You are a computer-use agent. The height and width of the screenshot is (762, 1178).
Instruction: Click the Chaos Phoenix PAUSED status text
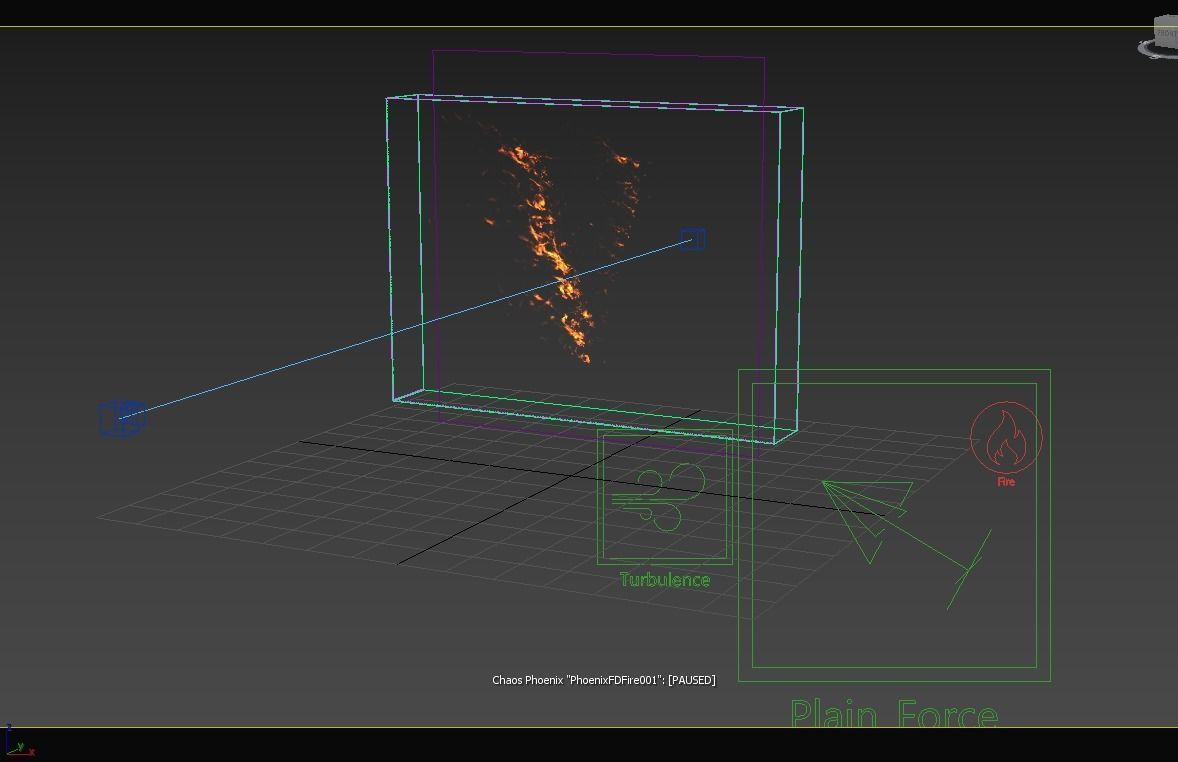[x=604, y=680]
